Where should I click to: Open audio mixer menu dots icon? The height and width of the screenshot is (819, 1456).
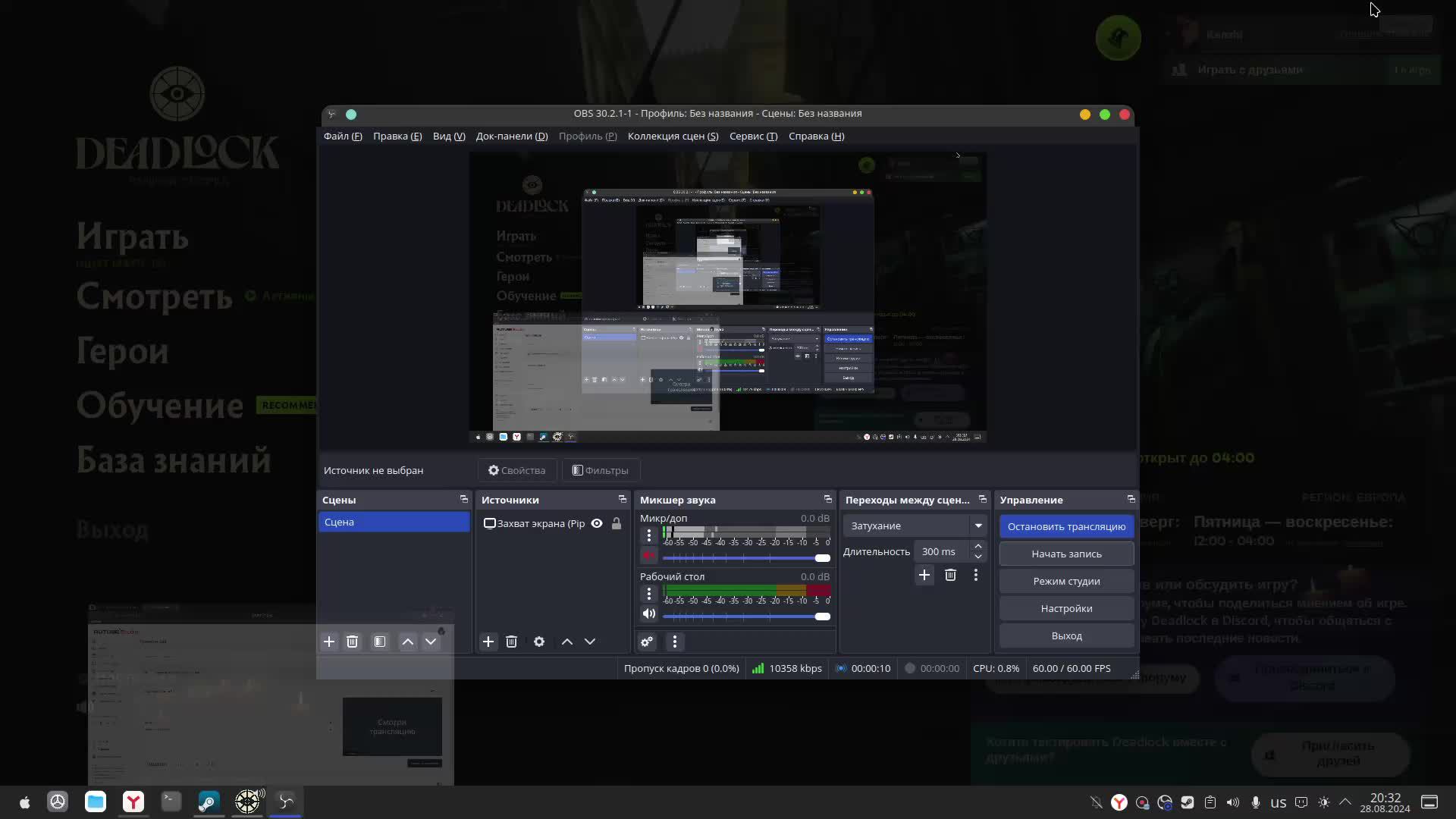tap(675, 642)
